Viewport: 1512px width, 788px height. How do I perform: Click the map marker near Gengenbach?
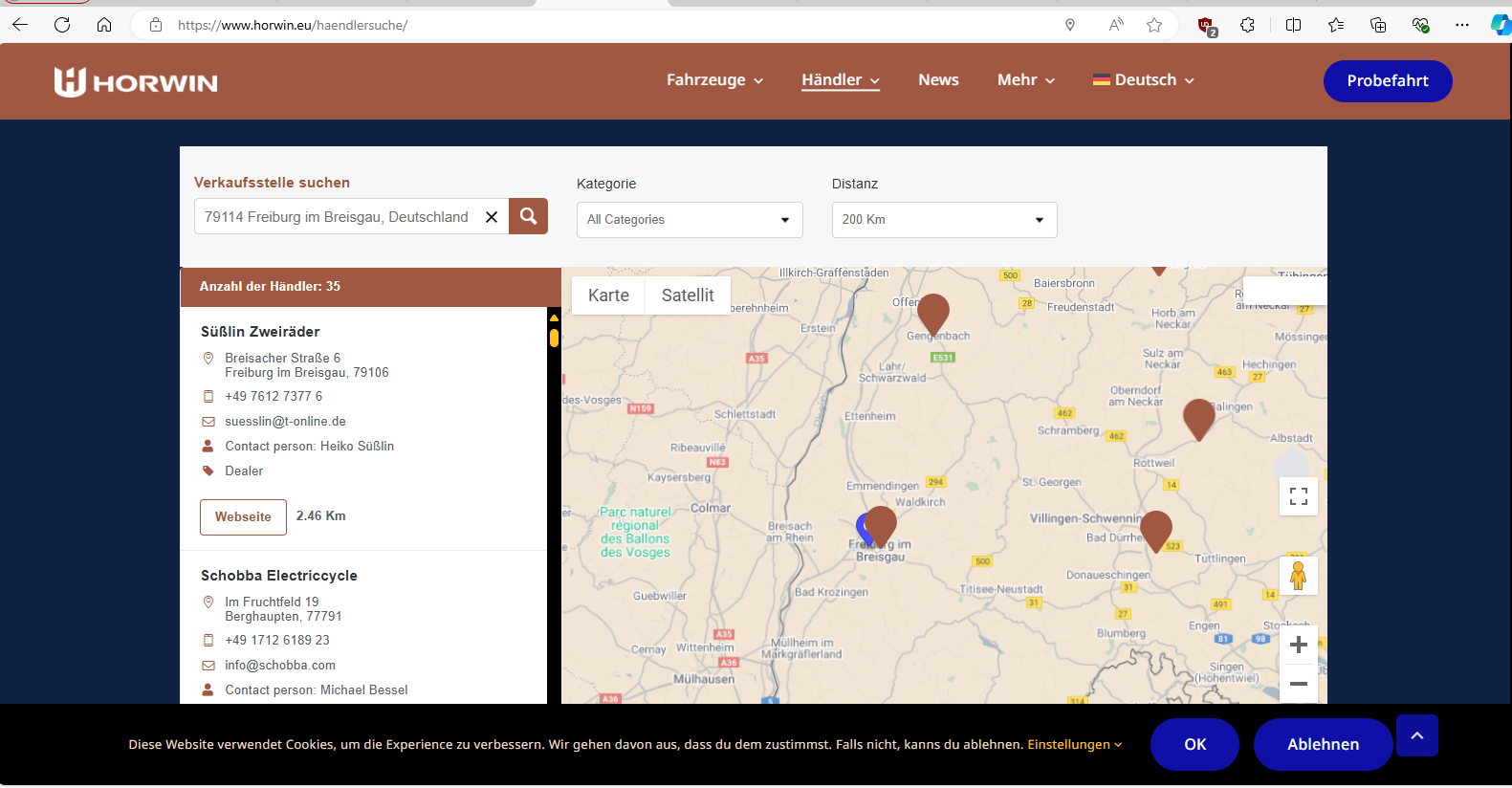[x=932, y=313]
